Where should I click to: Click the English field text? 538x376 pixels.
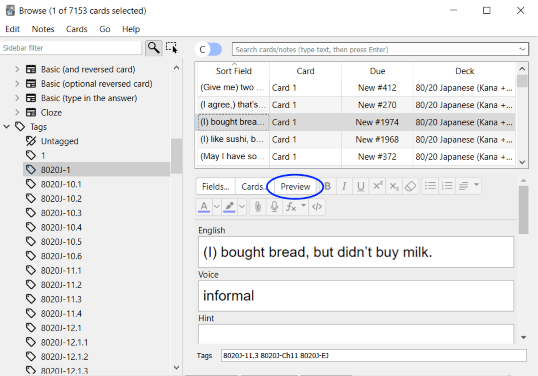coord(356,252)
